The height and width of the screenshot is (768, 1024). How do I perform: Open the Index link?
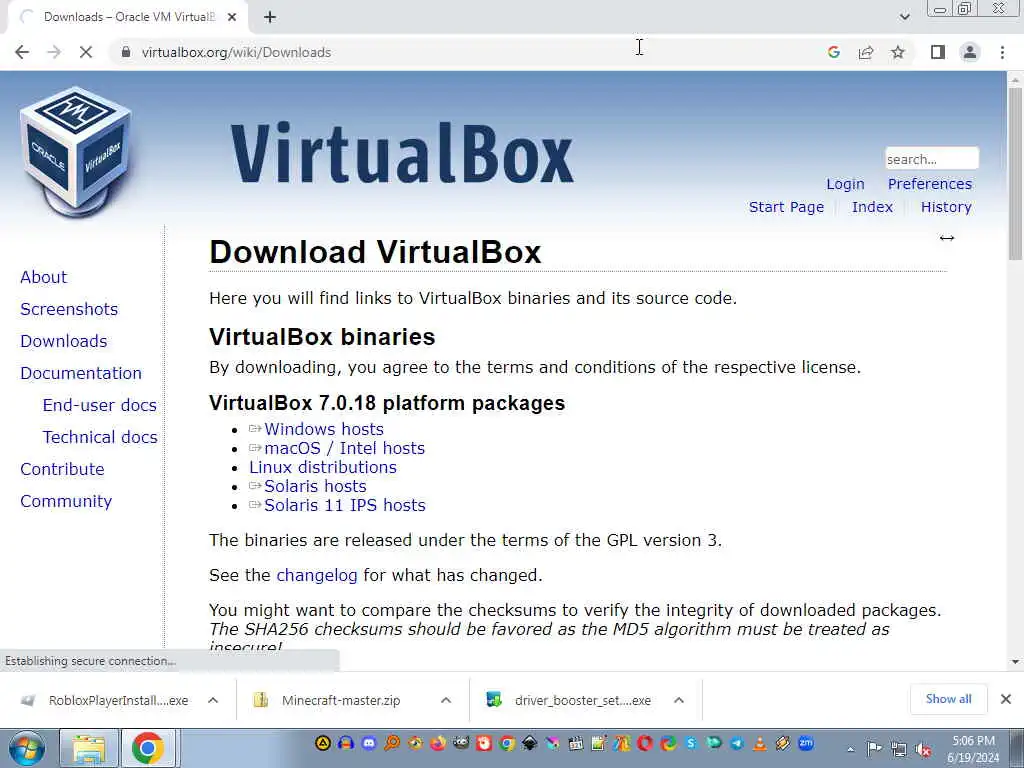click(x=872, y=207)
